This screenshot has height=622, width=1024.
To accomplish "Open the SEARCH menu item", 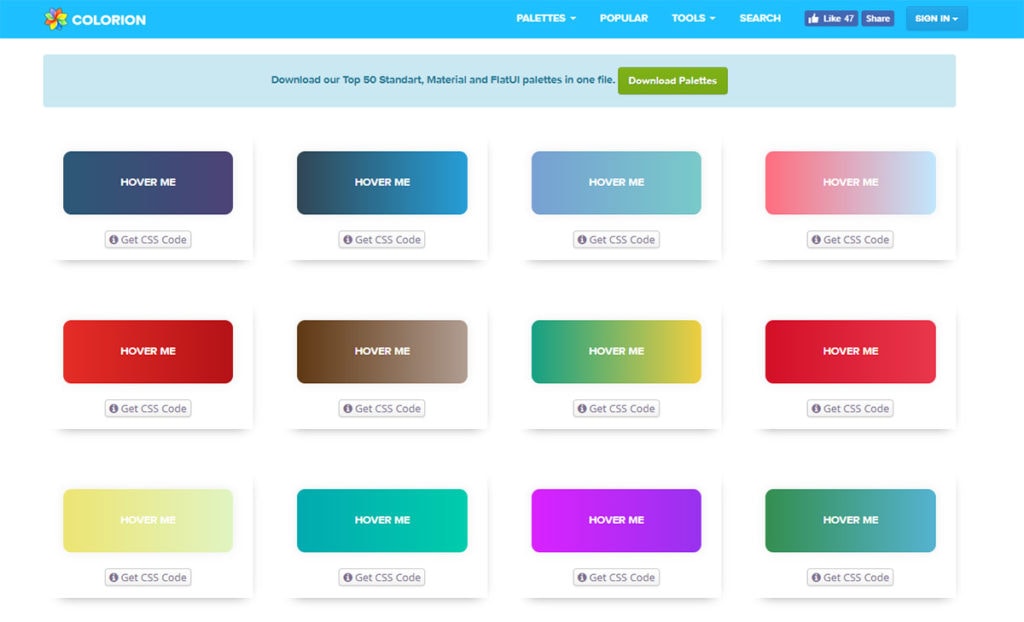I will (x=759, y=18).
